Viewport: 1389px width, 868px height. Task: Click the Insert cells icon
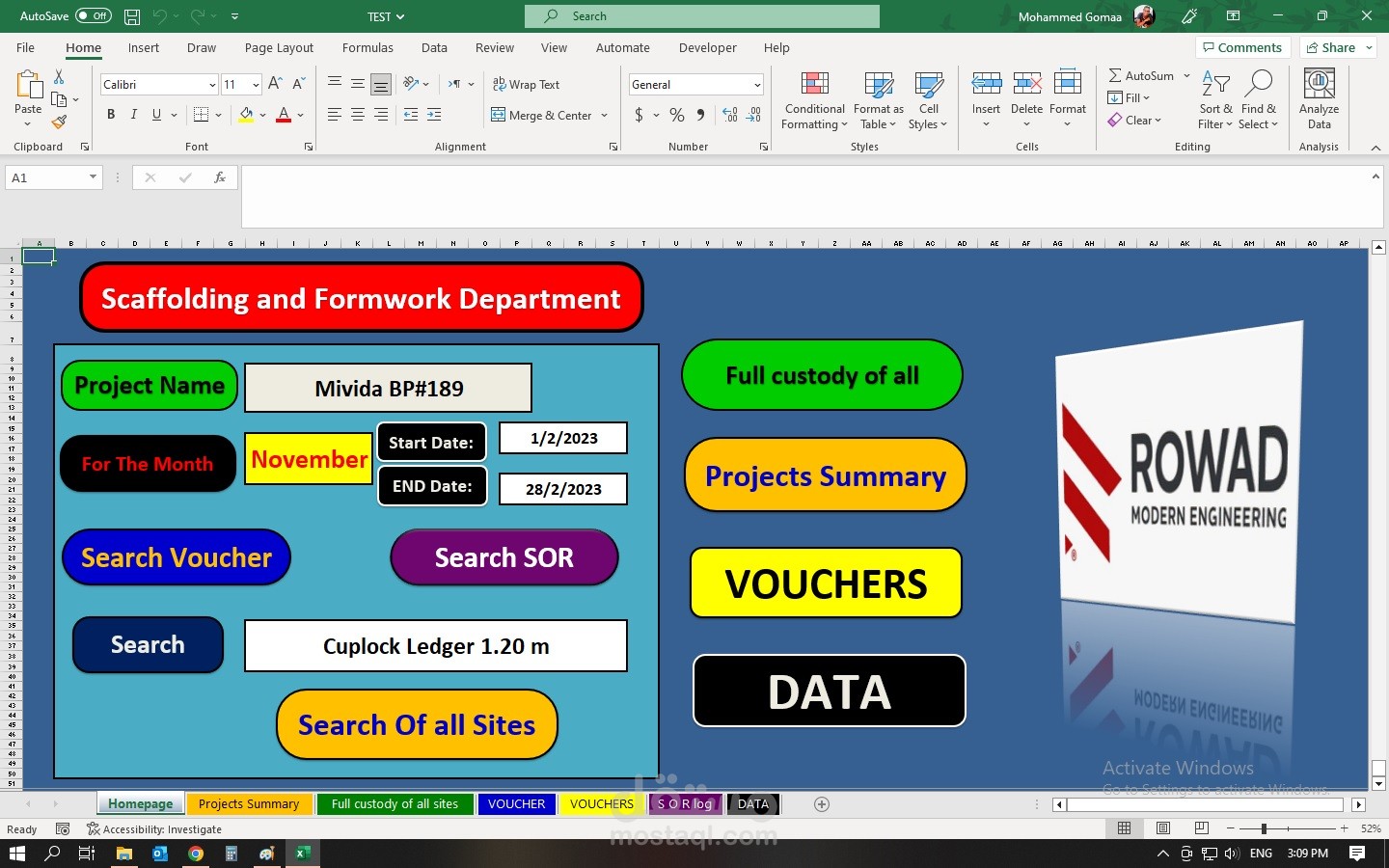coord(986,84)
